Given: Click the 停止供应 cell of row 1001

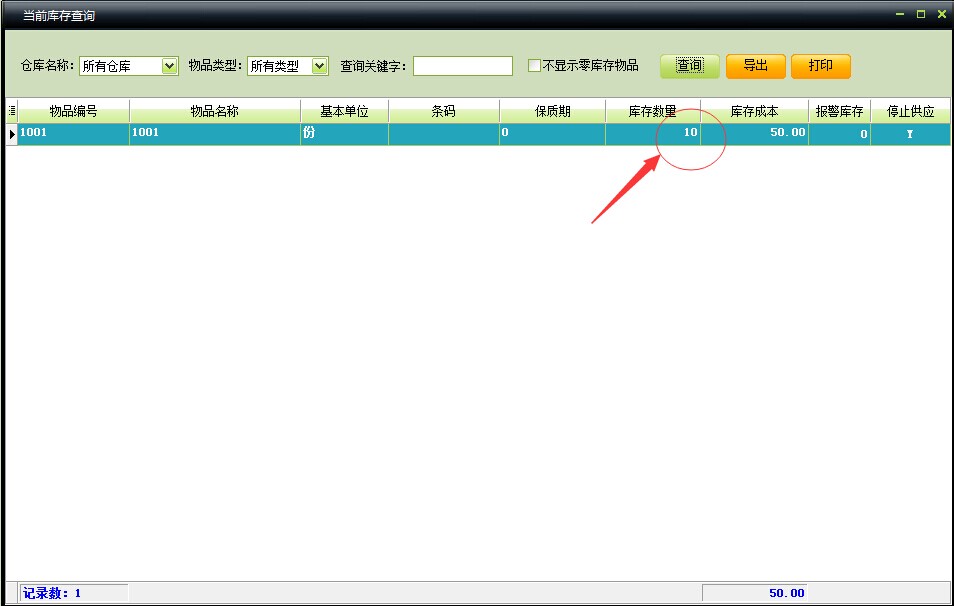Looking at the screenshot, I should [910, 134].
